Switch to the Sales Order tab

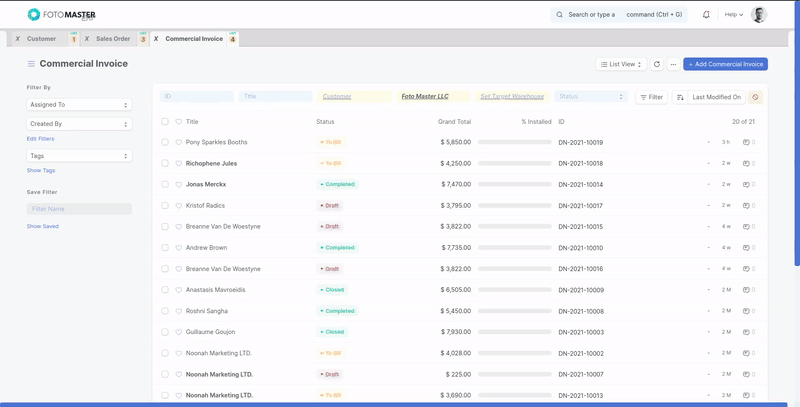pos(113,39)
